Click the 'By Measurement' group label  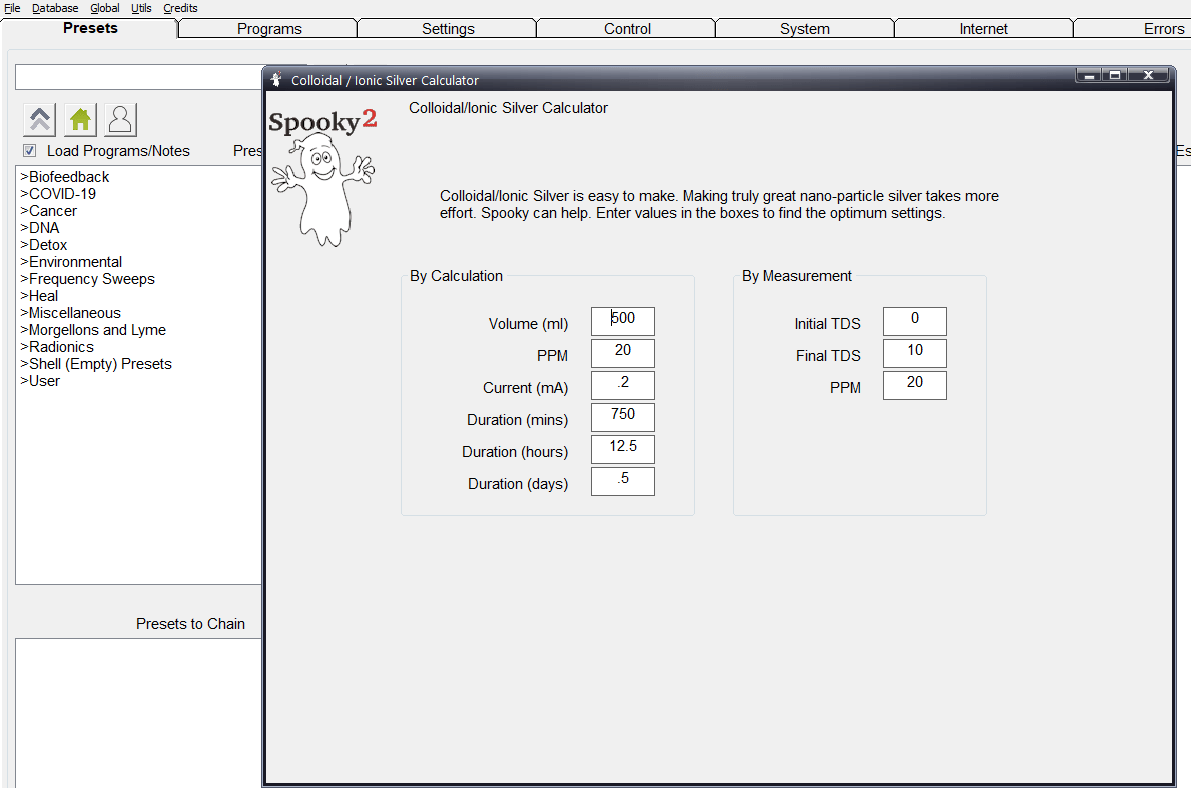click(797, 276)
